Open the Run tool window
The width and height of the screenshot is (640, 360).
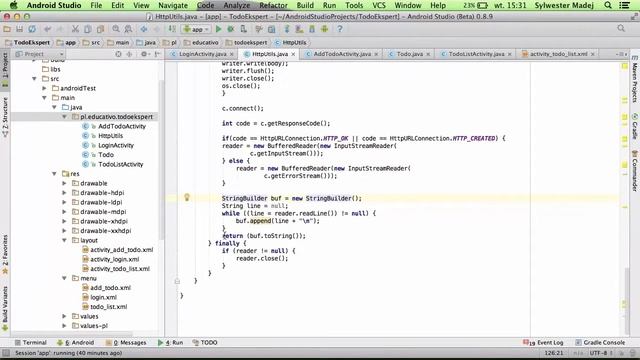click(x=171, y=342)
